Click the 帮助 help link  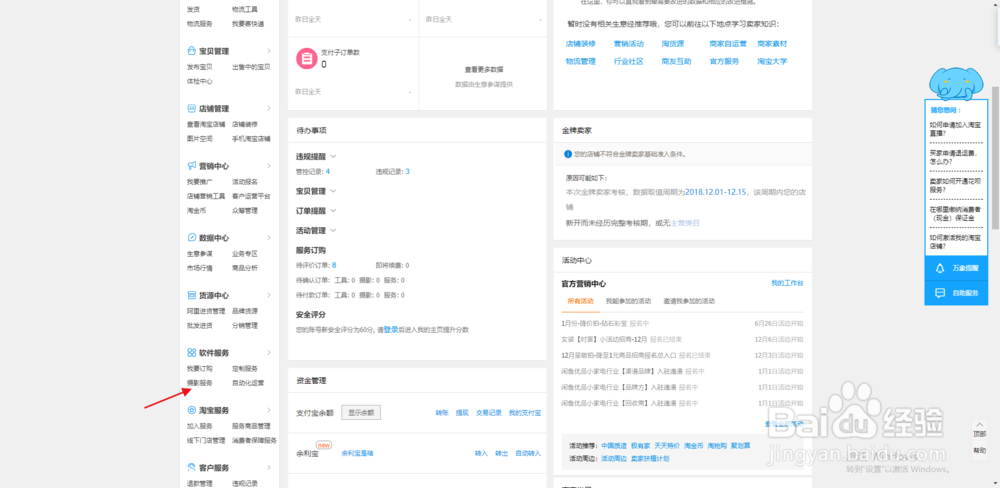979,450
